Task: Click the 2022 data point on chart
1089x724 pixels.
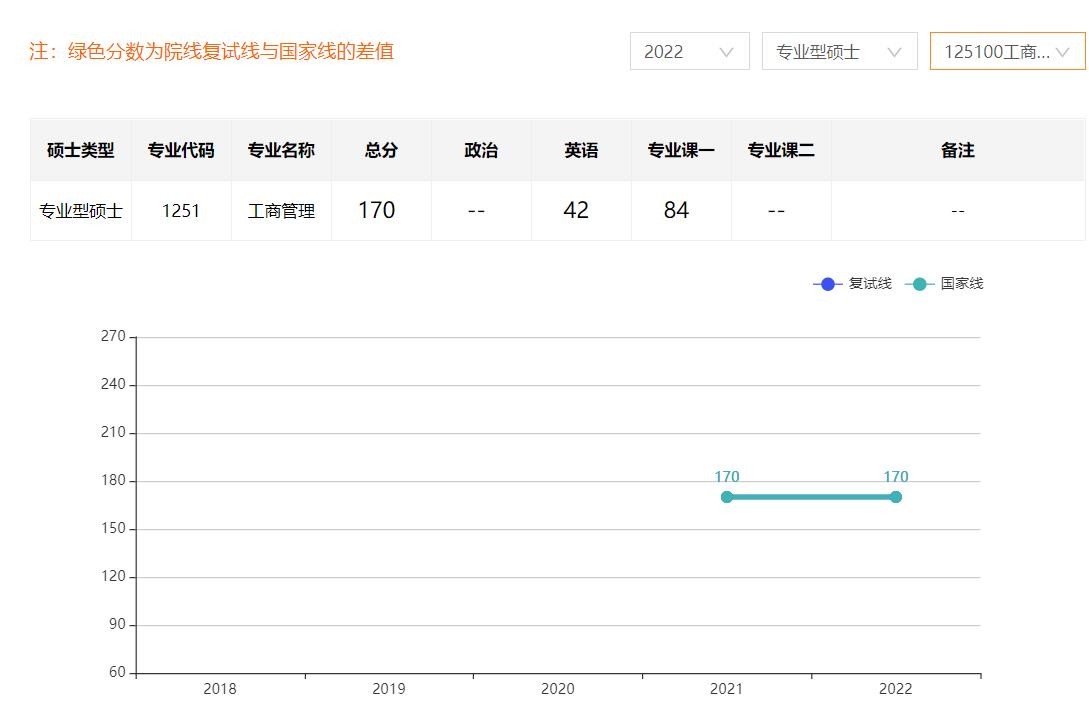Action: [896, 497]
